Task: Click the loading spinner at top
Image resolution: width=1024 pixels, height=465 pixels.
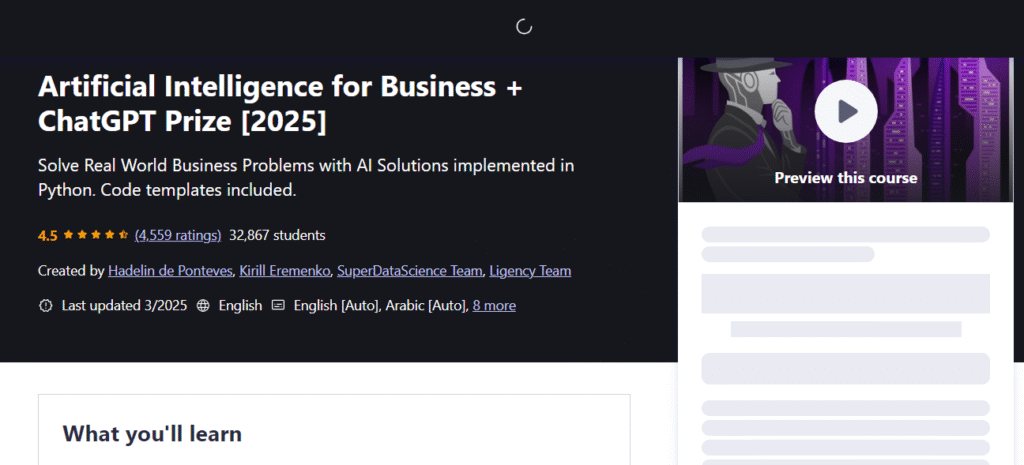Action: click(524, 27)
